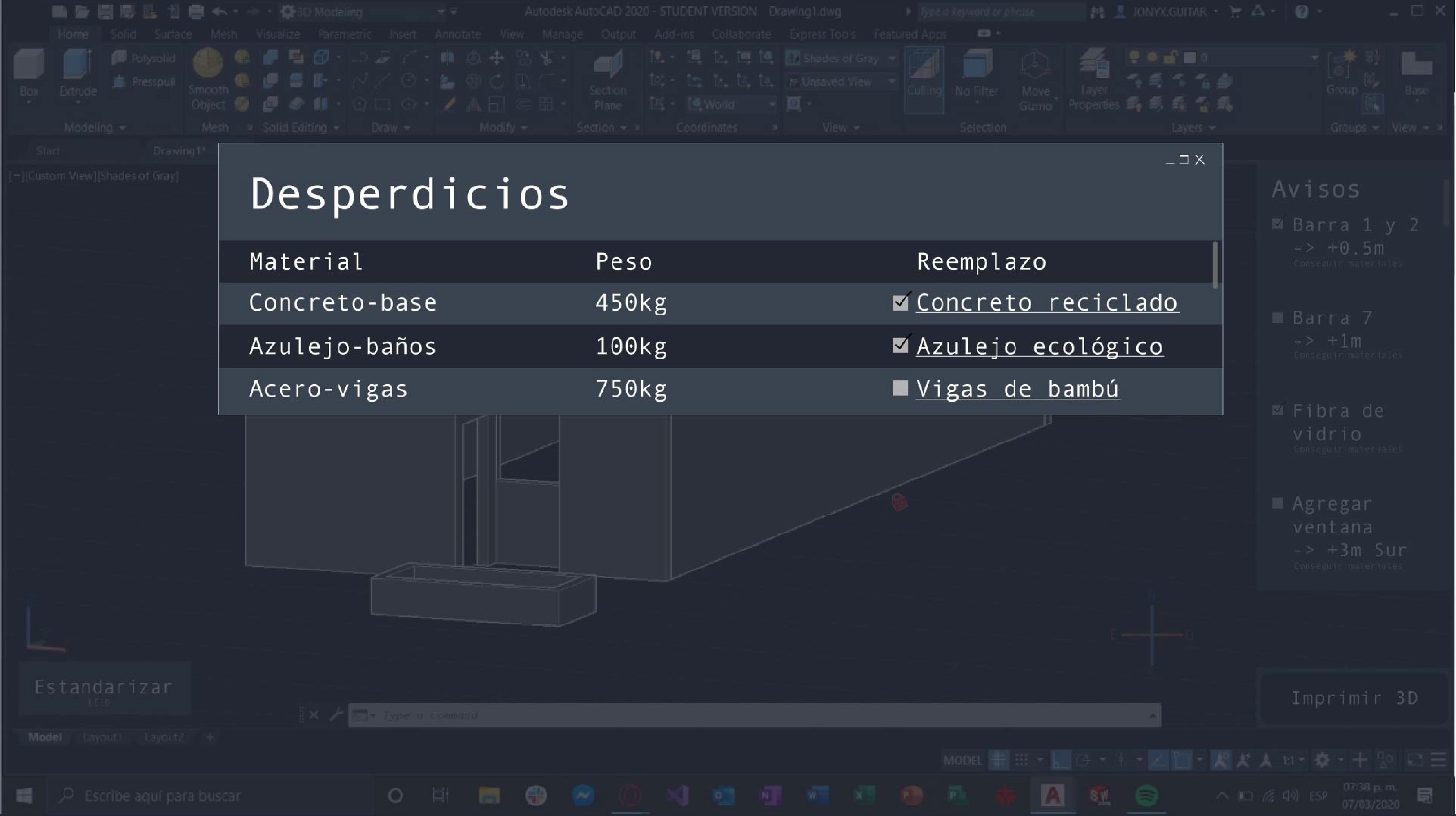Toggle the Fibra de vidrio checkbox

(x=1277, y=410)
